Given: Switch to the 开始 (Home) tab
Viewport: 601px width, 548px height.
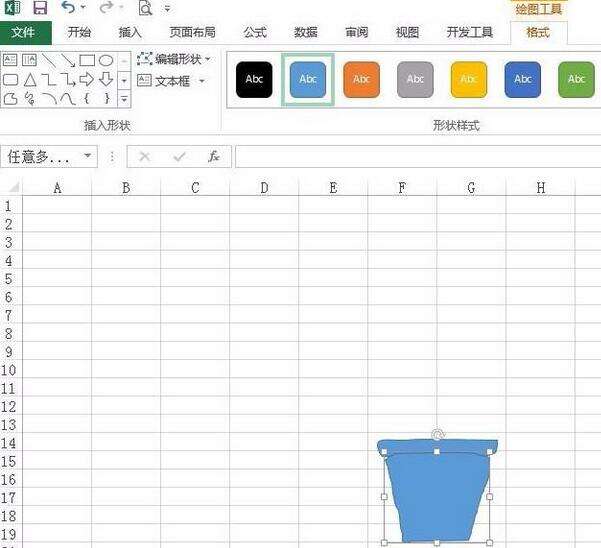Looking at the screenshot, I should (79, 33).
